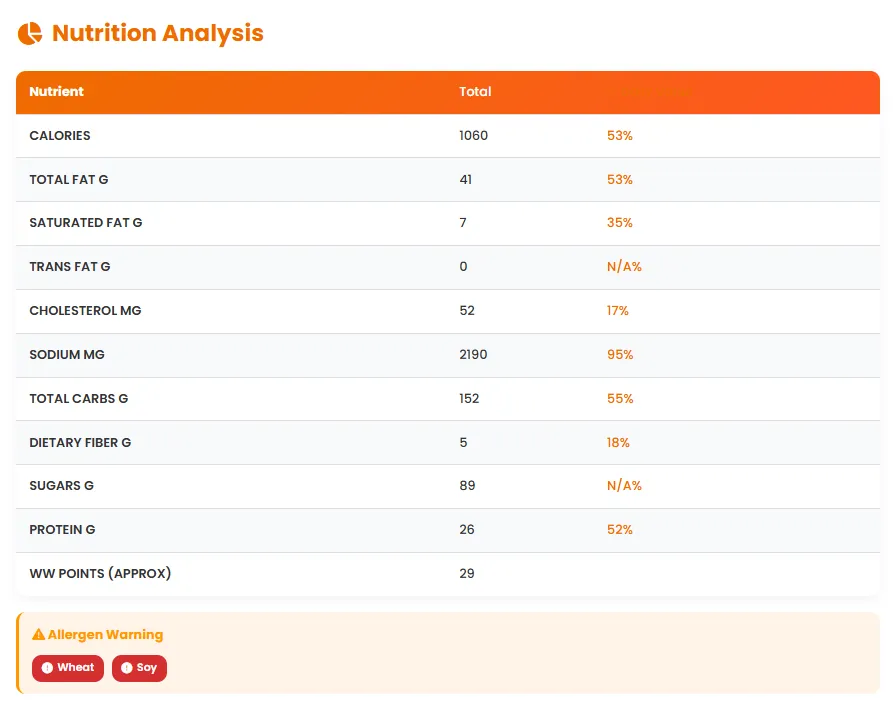The image size is (893, 707).
Task: Click the Sodium 95% daily value
Action: coord(619,355)
